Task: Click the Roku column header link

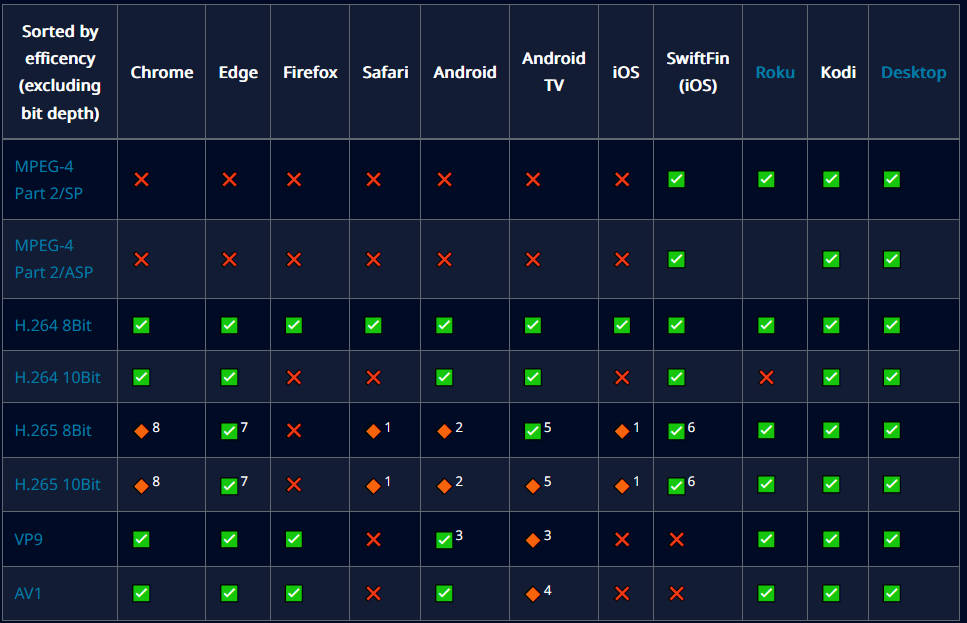Action: point(775,72)
